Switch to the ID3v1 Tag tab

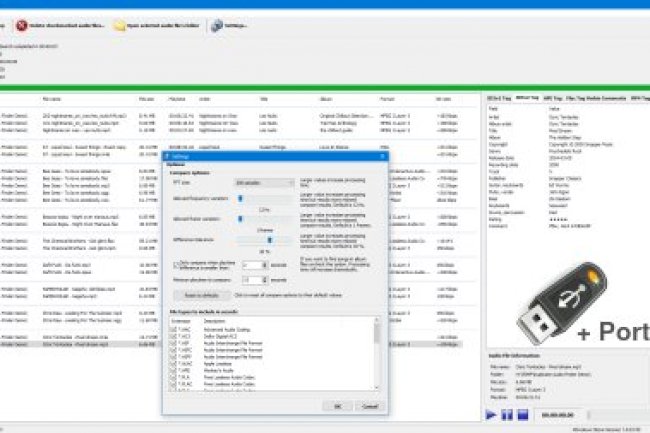[x=497, y=98]
